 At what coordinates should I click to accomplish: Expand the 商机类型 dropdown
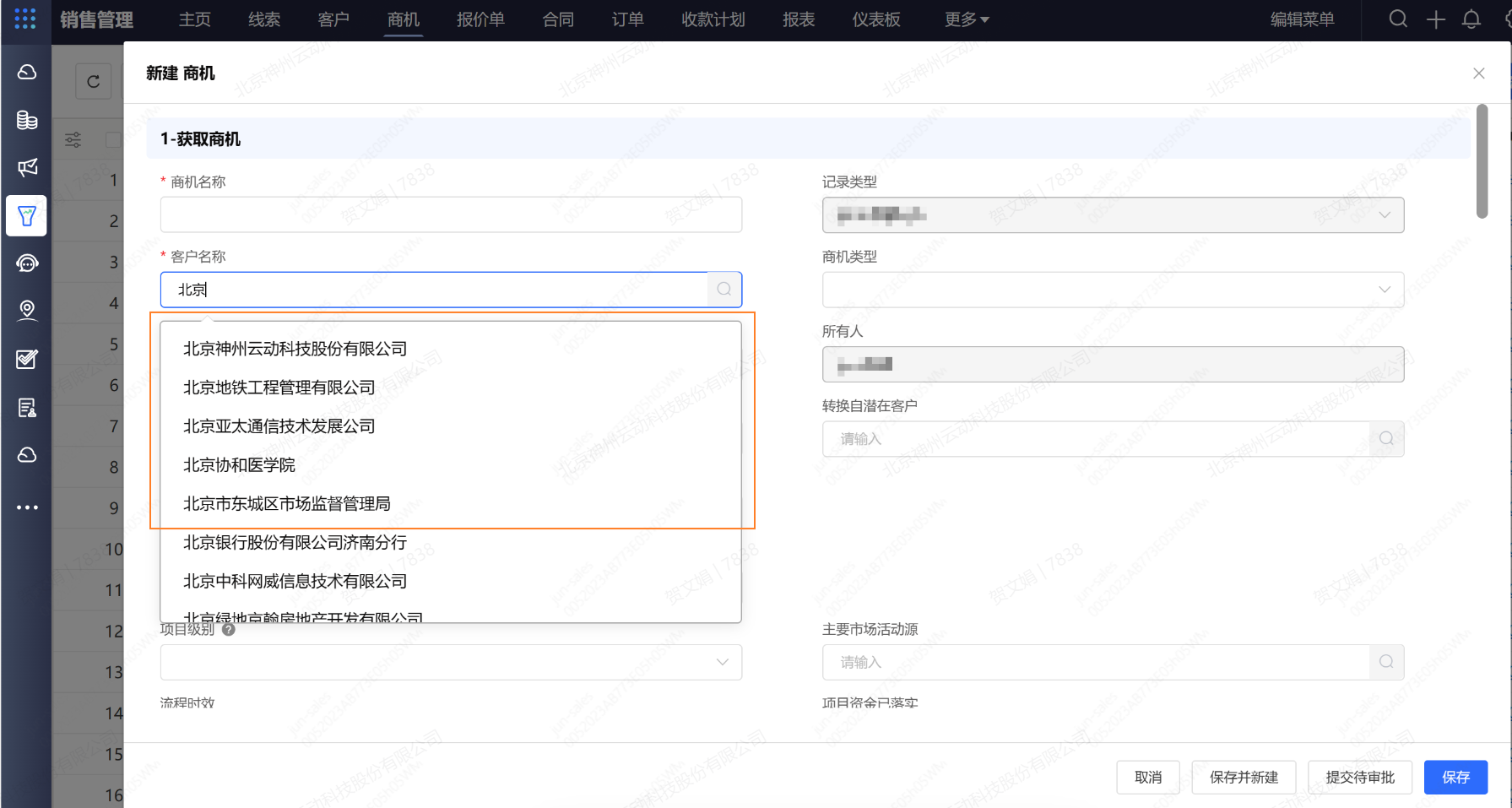click(1113, 290)
